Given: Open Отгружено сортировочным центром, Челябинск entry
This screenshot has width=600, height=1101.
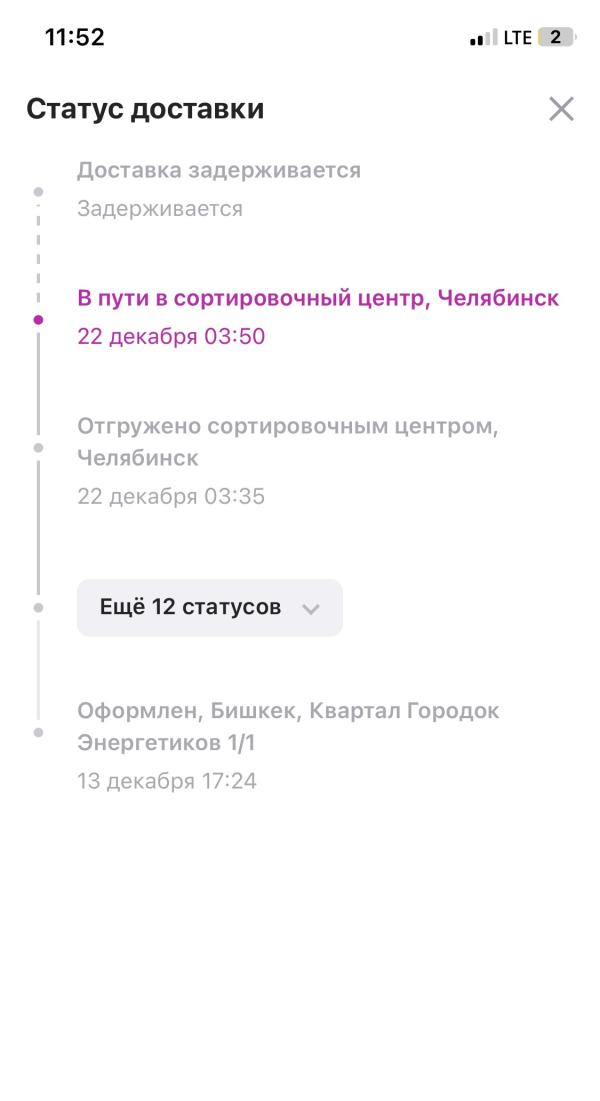Looking at the screenshot, I should click(288, 442).
